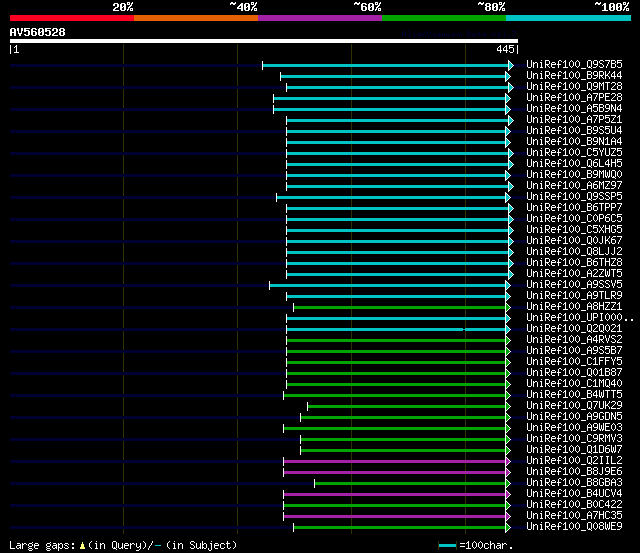The height and width of the screenshot is (553, 640).
Task: Select the UniRef100_Q0JK67 label
Action: 574,241
